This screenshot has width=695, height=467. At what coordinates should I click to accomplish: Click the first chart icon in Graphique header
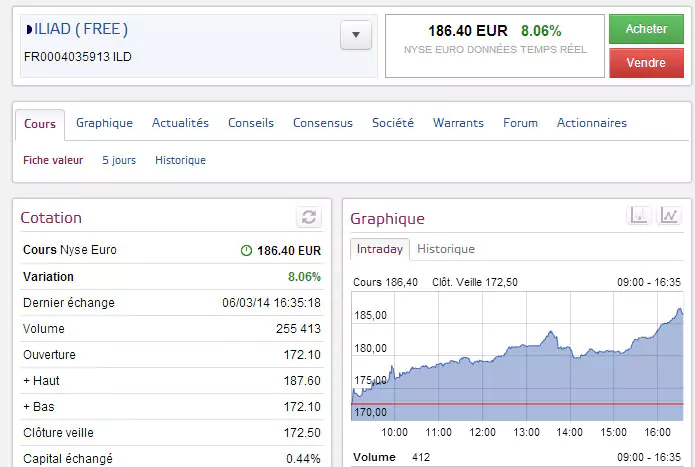(x=639, y=215)
